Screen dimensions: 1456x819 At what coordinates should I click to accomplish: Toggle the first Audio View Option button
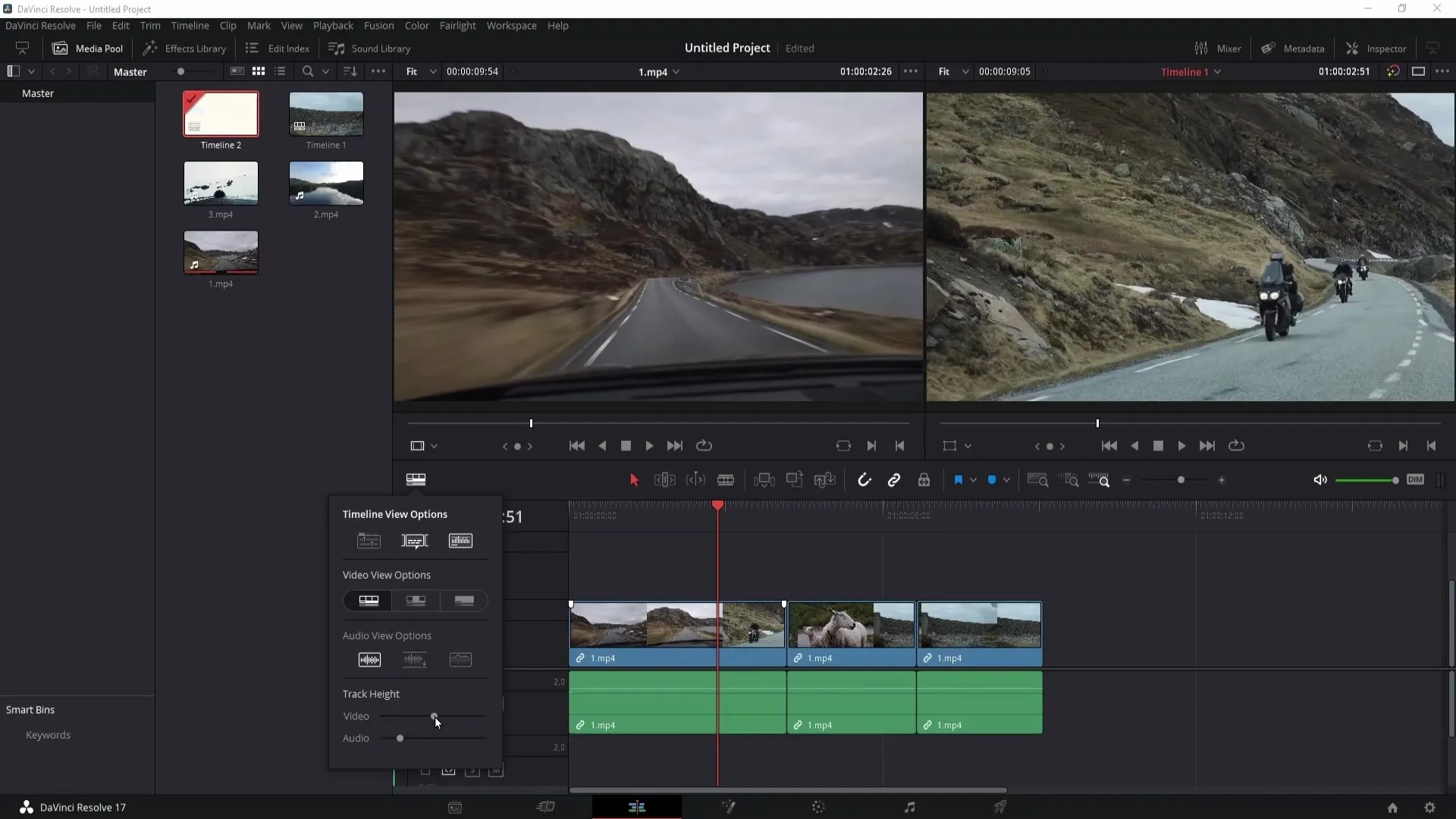click(x=369, y=659)
